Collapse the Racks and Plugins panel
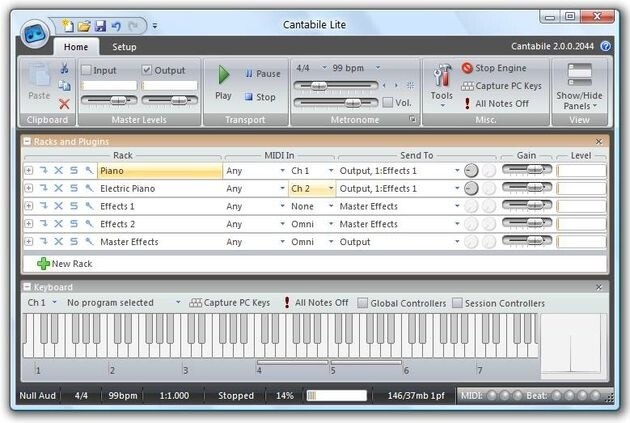 tap(27, 141)
